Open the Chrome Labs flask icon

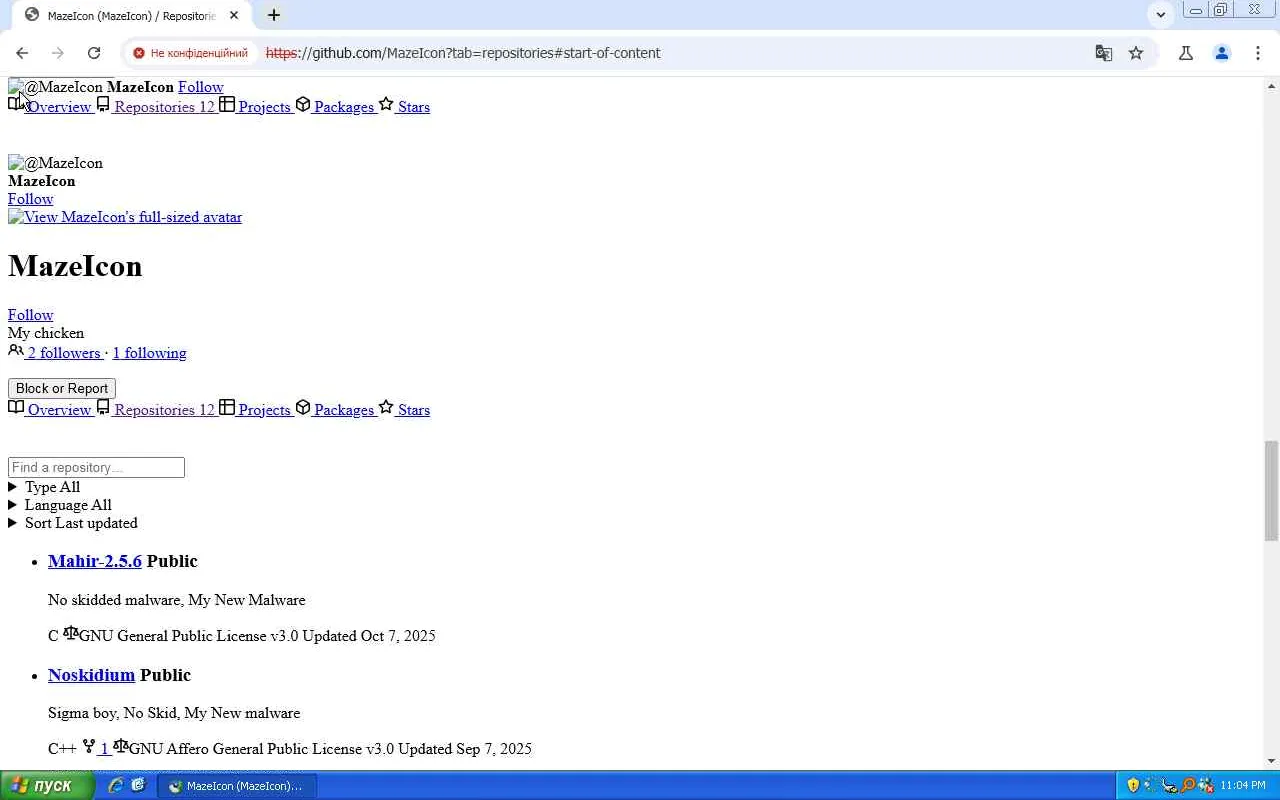tap(1186, 53)
